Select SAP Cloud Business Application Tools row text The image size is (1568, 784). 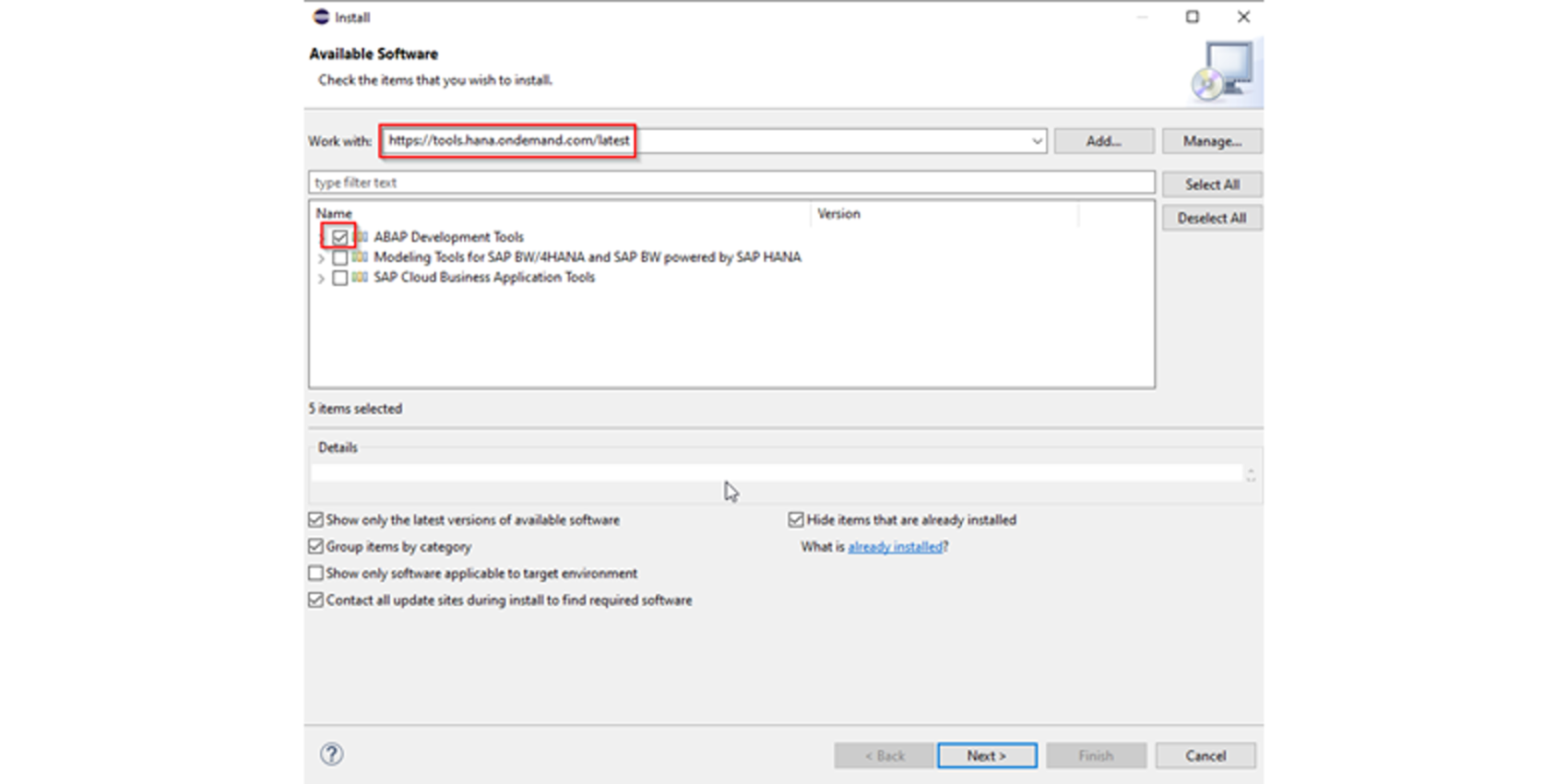484,278
